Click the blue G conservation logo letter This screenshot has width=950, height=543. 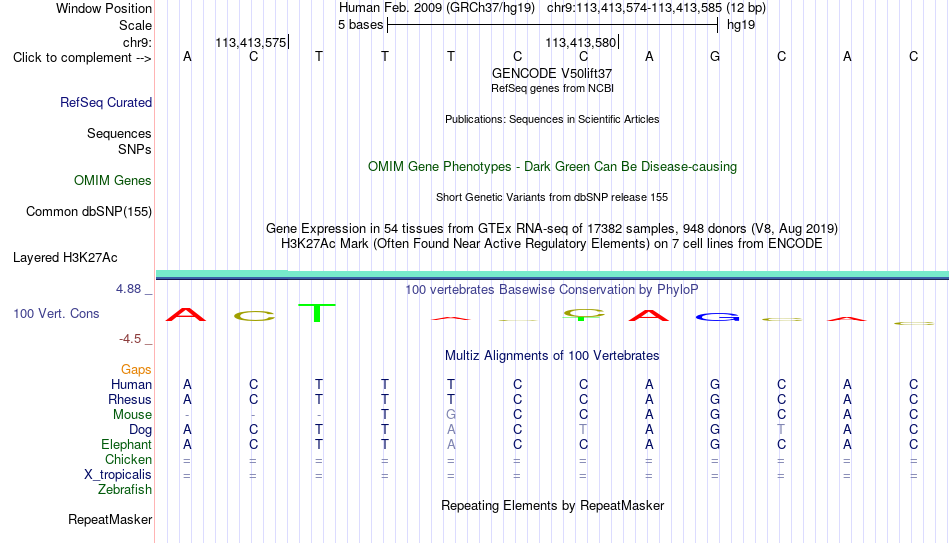(717, 317)
